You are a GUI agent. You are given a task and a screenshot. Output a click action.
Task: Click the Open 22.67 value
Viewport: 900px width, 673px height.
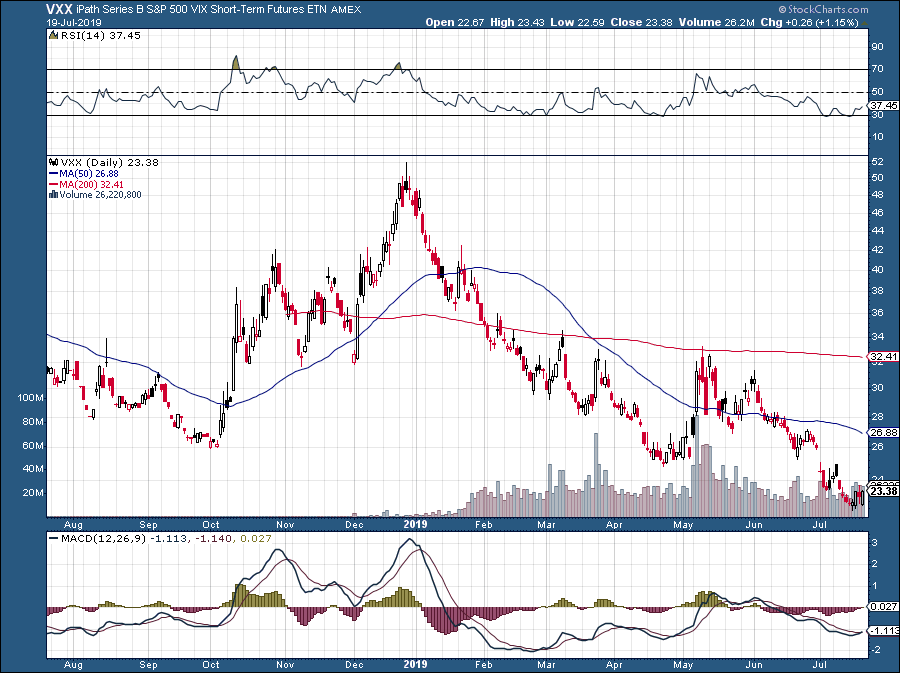click(455, 22)
